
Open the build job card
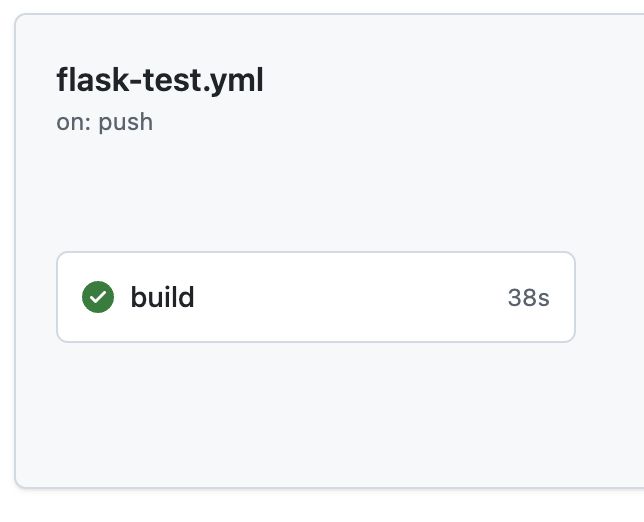coord(315,297)
